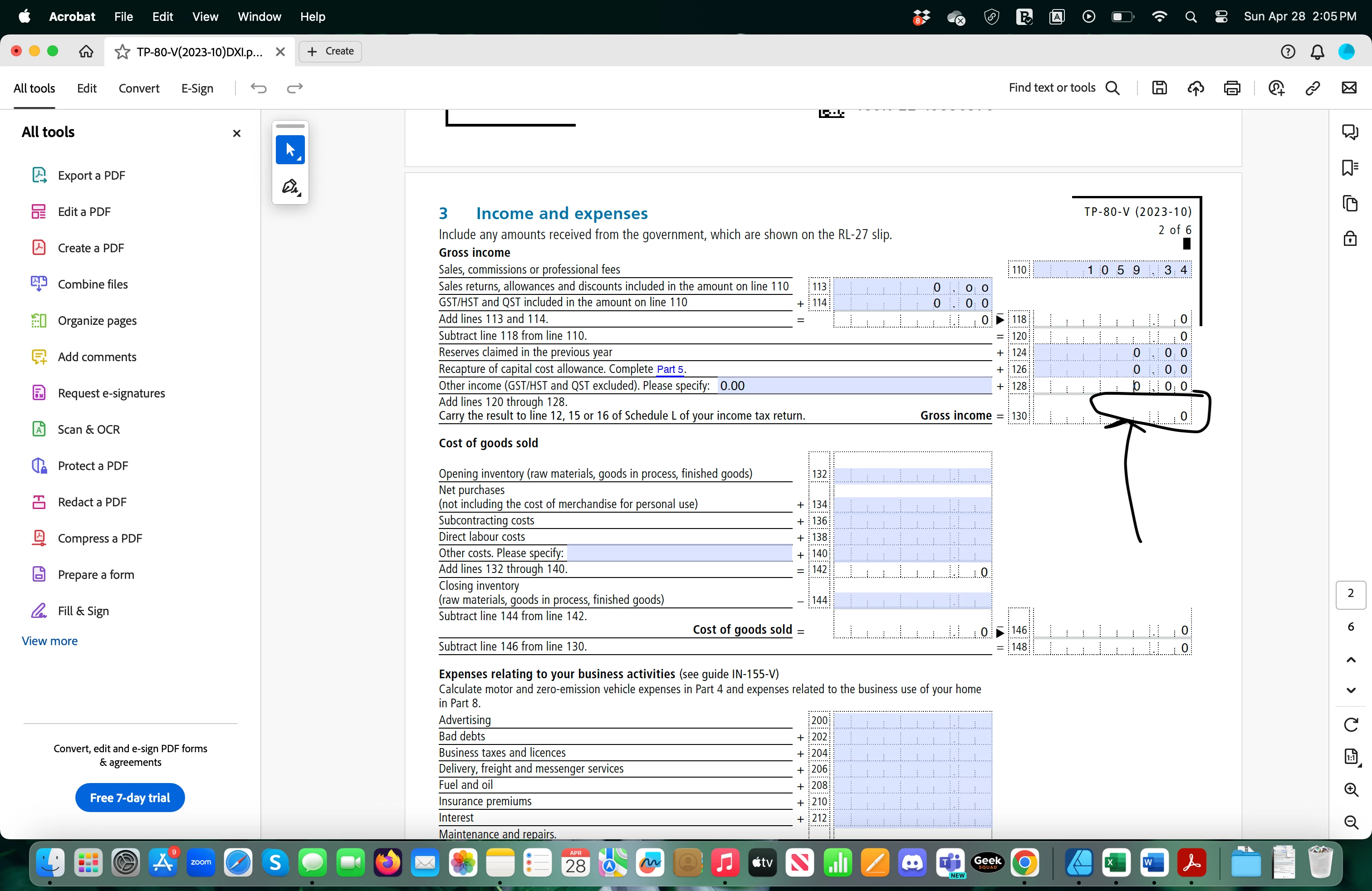Viewport: 1372px width, 891px height.
Task: Expand View more tools list
Action: (49, 641)
